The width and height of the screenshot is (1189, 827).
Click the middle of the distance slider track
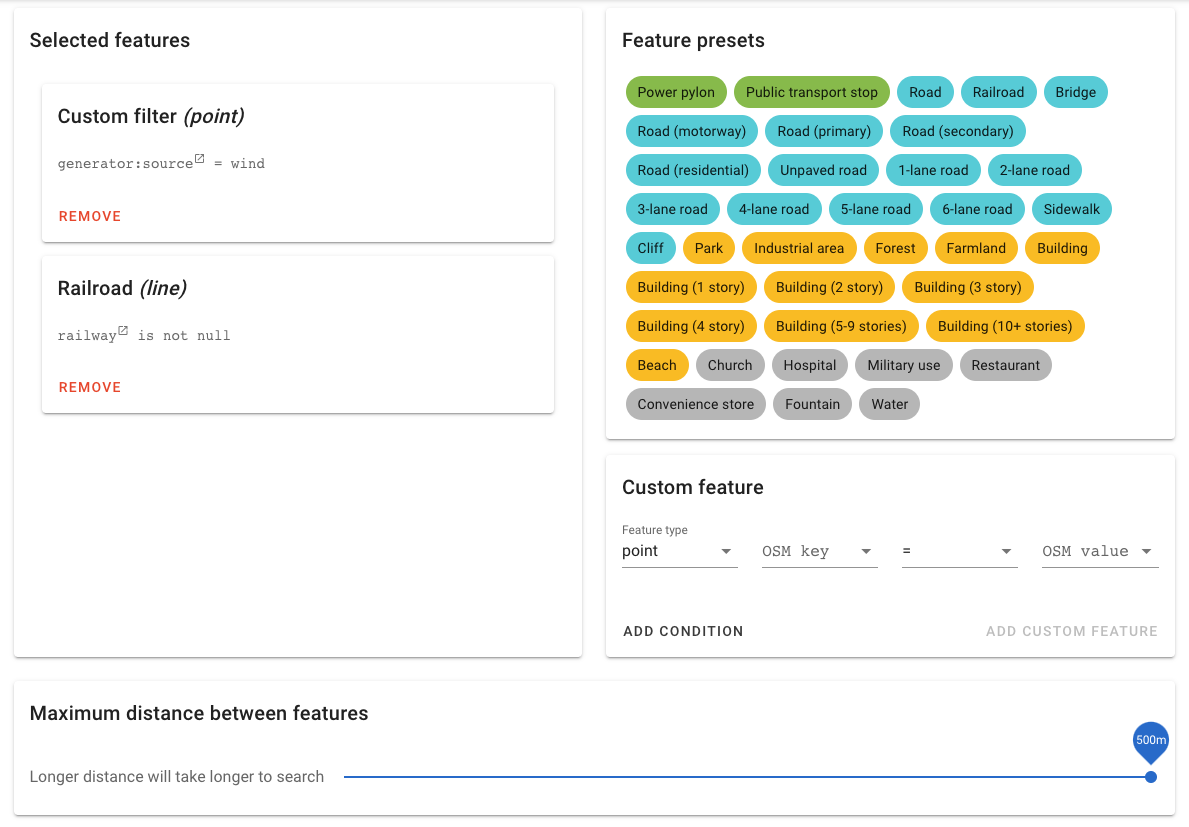pyautogui.click(x=747, y=777)
